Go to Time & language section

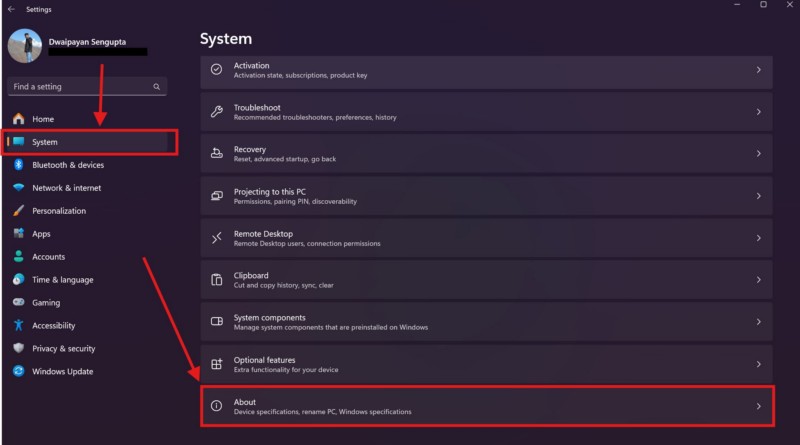point(62,280)
